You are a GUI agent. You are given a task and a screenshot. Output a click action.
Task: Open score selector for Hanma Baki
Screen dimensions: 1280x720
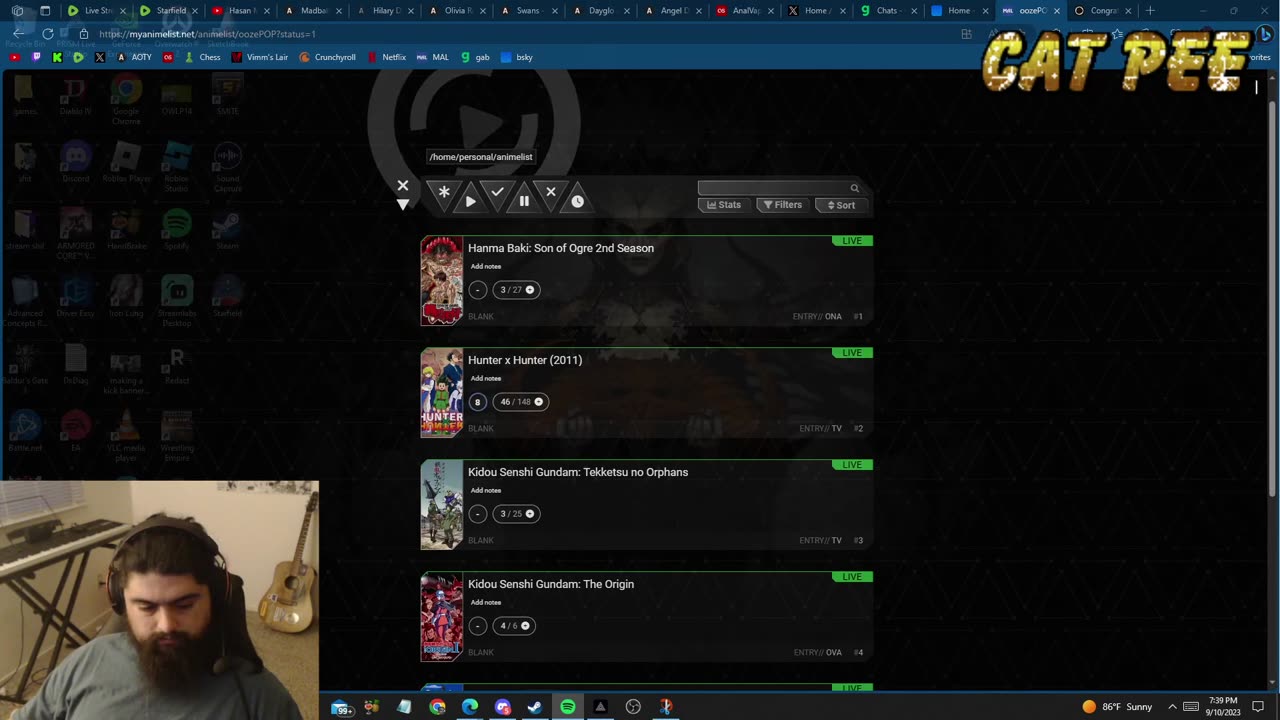point(477,290)
